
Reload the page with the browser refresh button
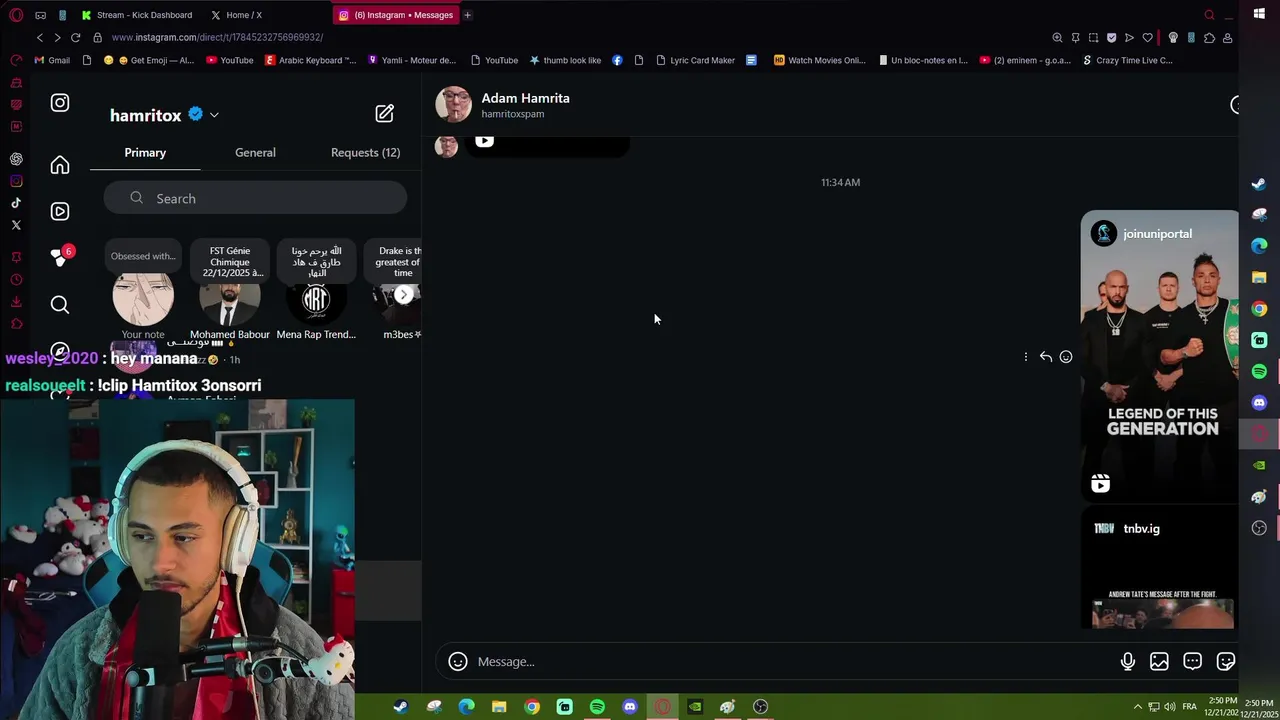(75, 37)
